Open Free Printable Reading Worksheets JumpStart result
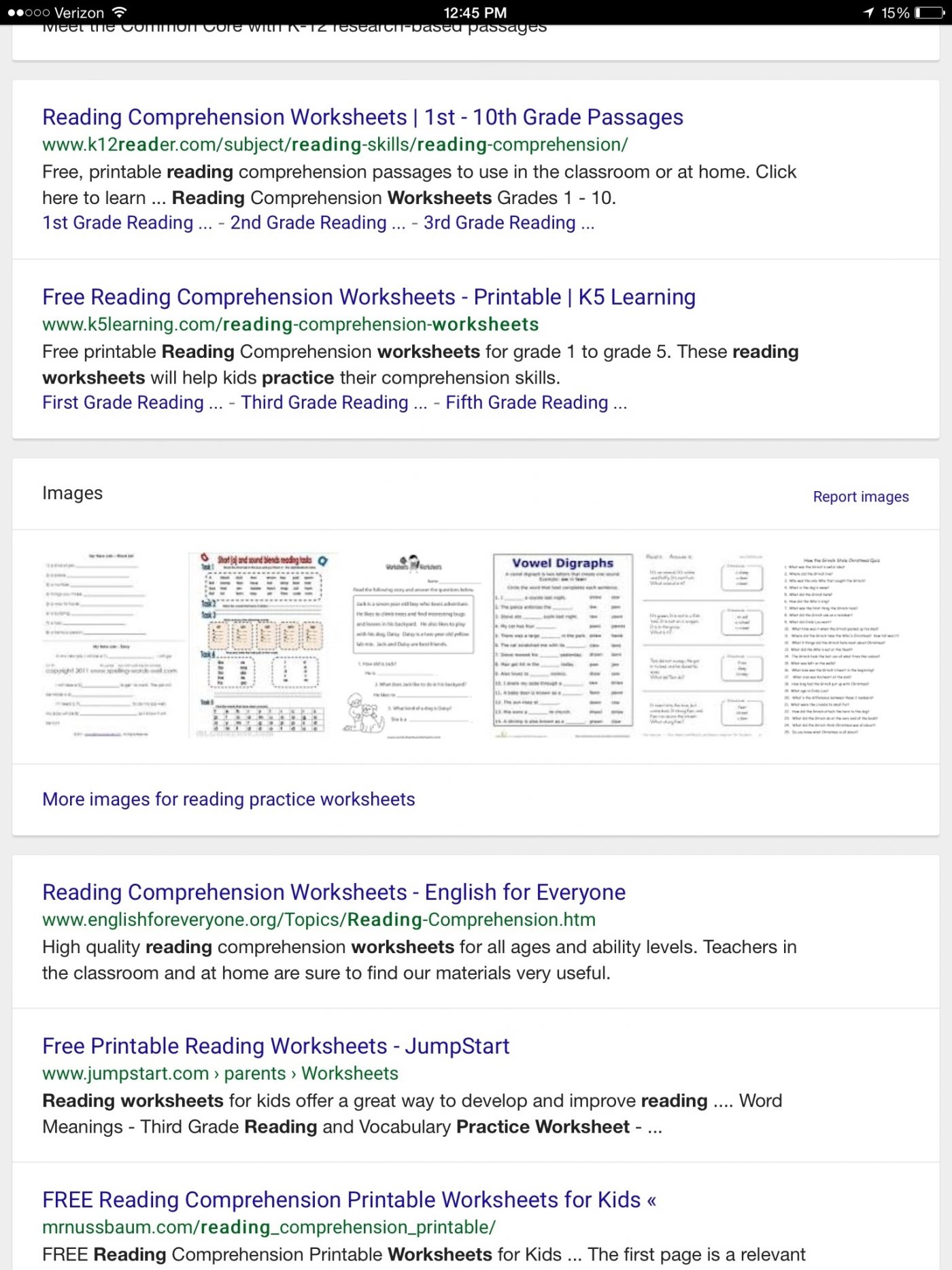The height and width of the screenshot is (1270, 952). click(275, 1046)
